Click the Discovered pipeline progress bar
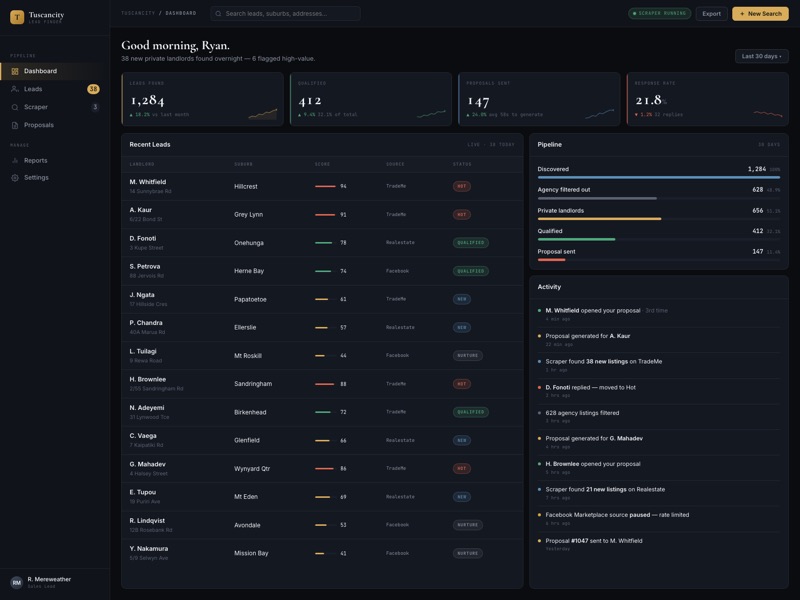Screen dimensions: 800x600 pyautogui.click(x=659, y=178)
